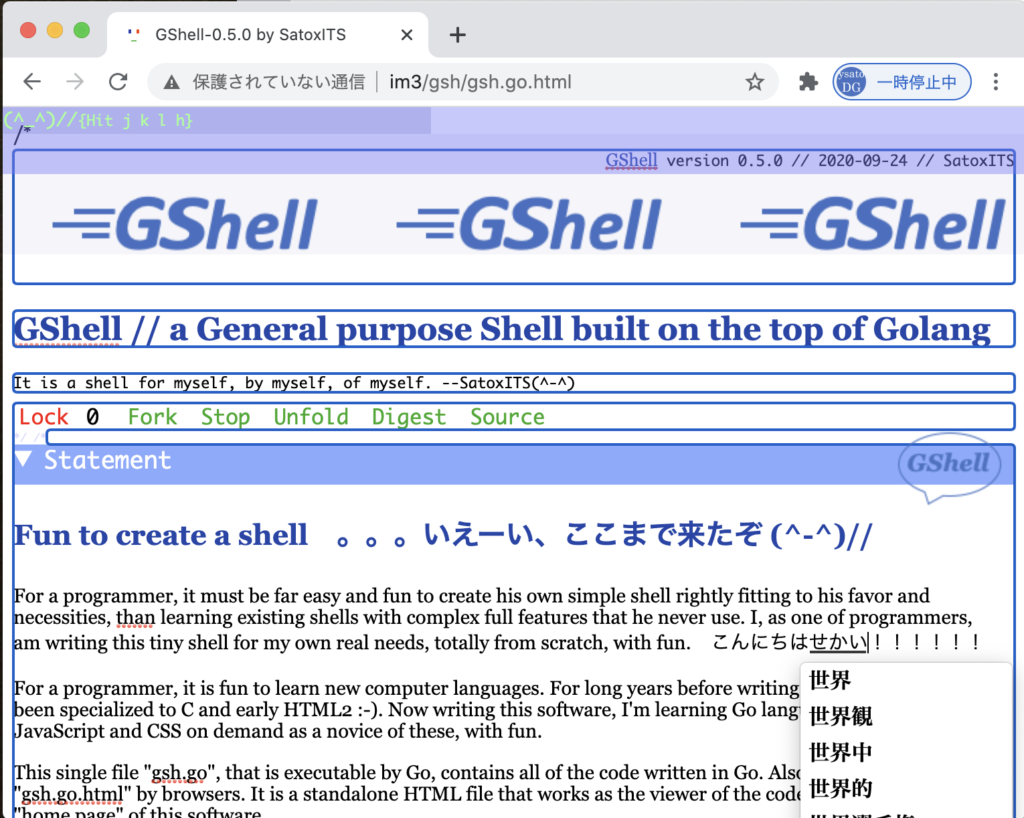Image resolution: width=1024 pixels, height=818 pixels.
Task: Select 世界観 from IME candidates
Action: point(840,716)
